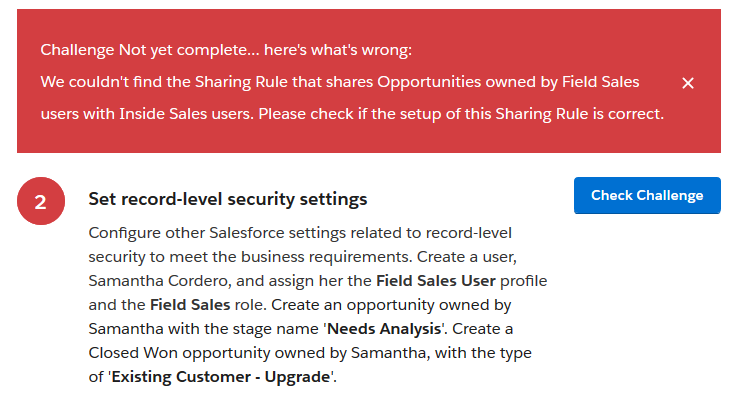Select the 'Set record-level security settings' heading
The image size is (739, 418).
(228, 199)
